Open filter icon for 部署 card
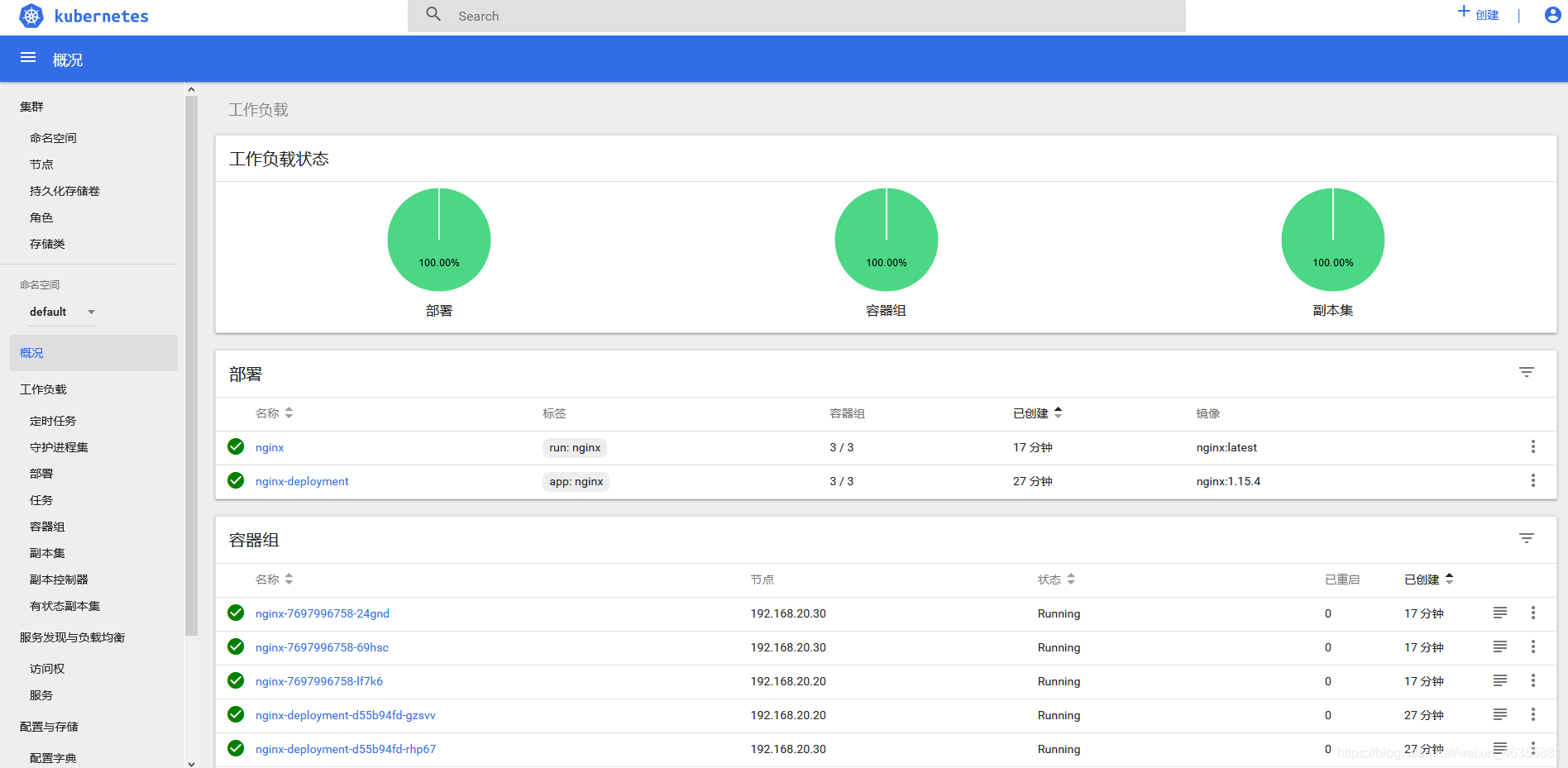The image size is (1568, 768). pyautogui.click(x=1527, y=372)
